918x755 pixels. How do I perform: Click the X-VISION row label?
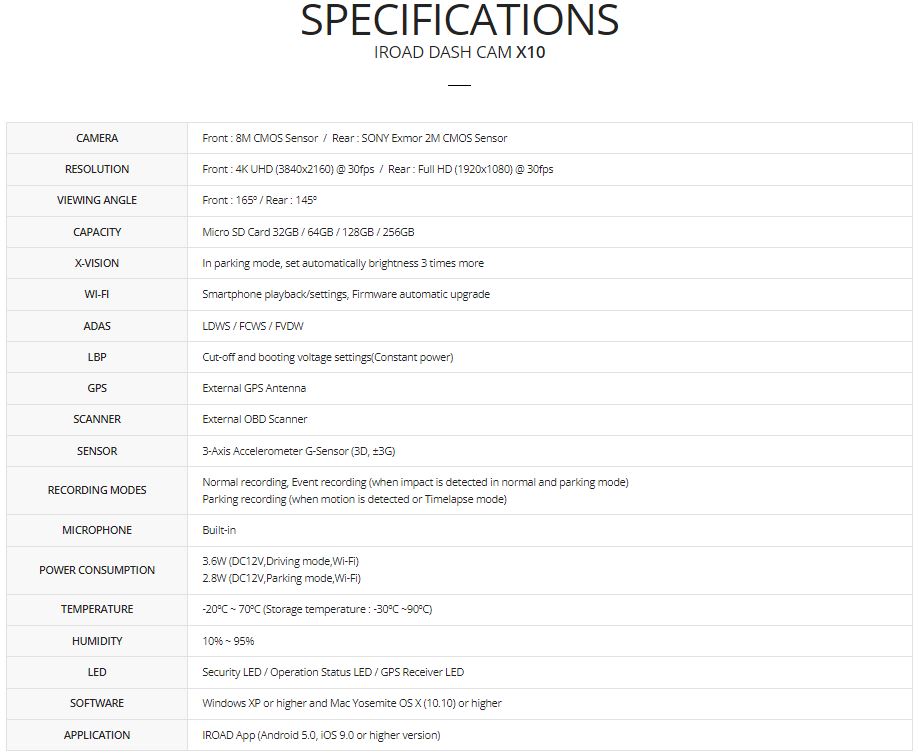tap(97, 263)
